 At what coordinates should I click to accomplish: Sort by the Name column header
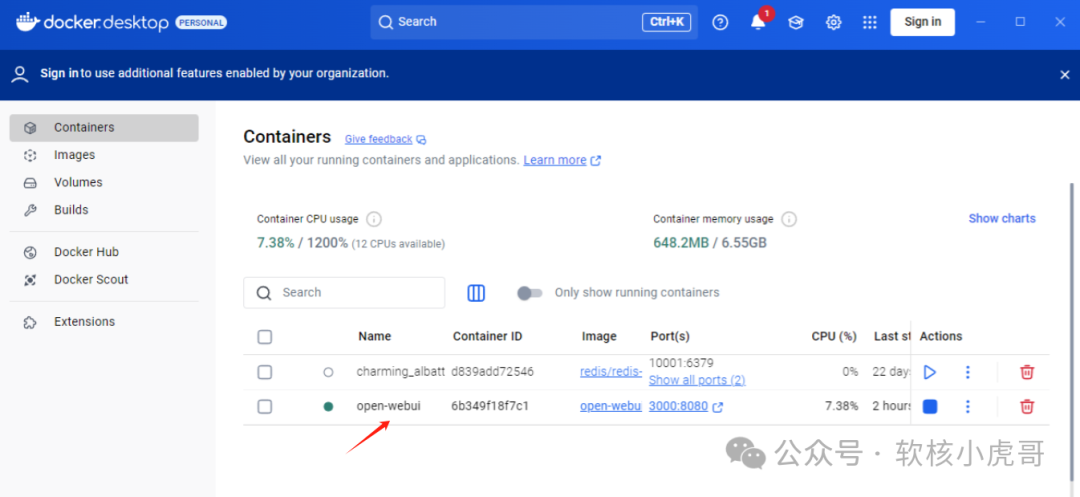point(375,337)
